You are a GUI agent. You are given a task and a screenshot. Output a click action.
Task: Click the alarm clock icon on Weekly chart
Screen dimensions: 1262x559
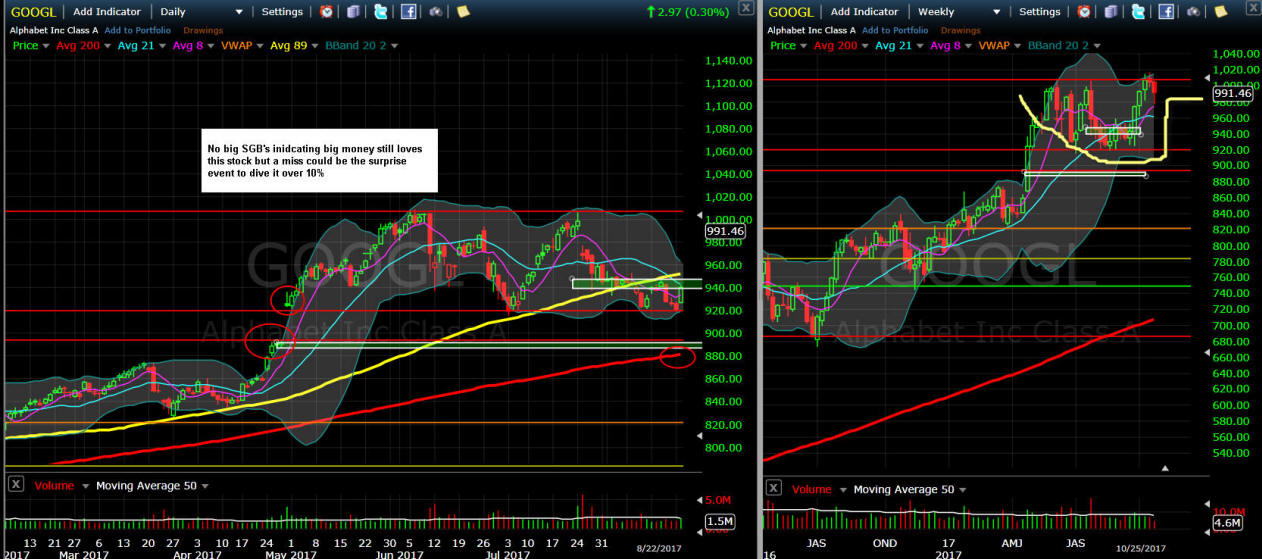pyautogui.click(x=1084, y=12)
